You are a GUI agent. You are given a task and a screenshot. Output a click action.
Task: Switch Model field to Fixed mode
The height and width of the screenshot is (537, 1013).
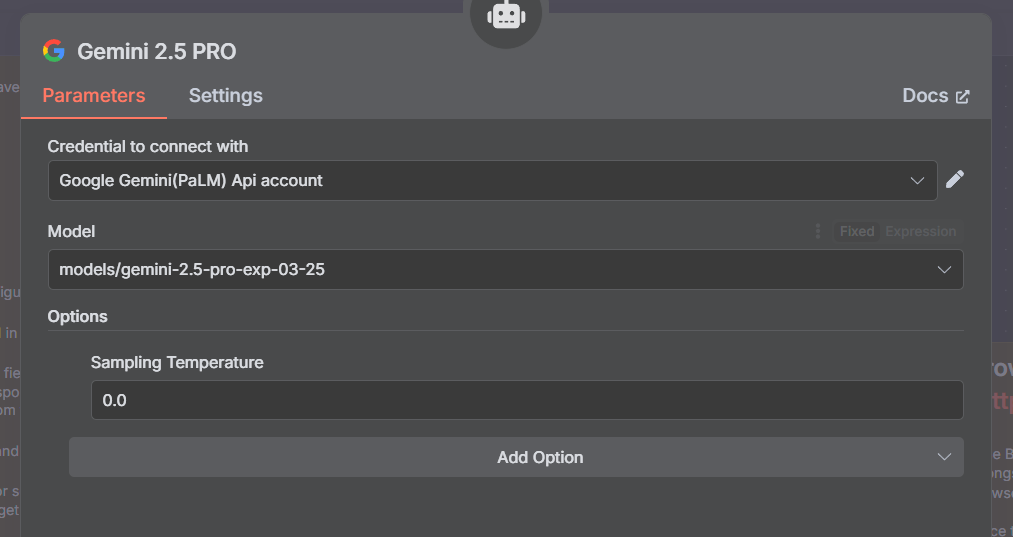pos(857,231)
